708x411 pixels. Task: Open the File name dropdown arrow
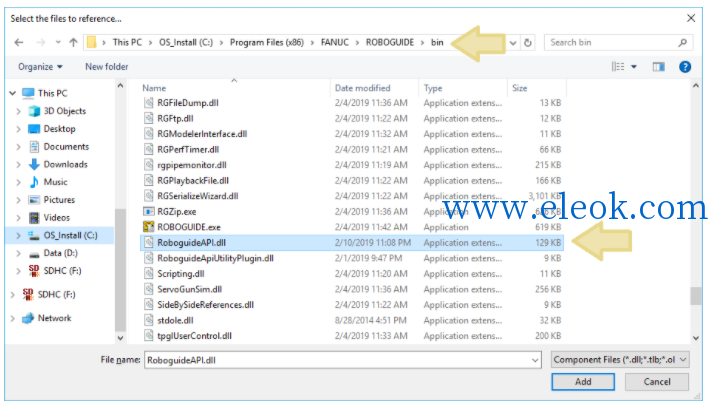click(535, 360)
